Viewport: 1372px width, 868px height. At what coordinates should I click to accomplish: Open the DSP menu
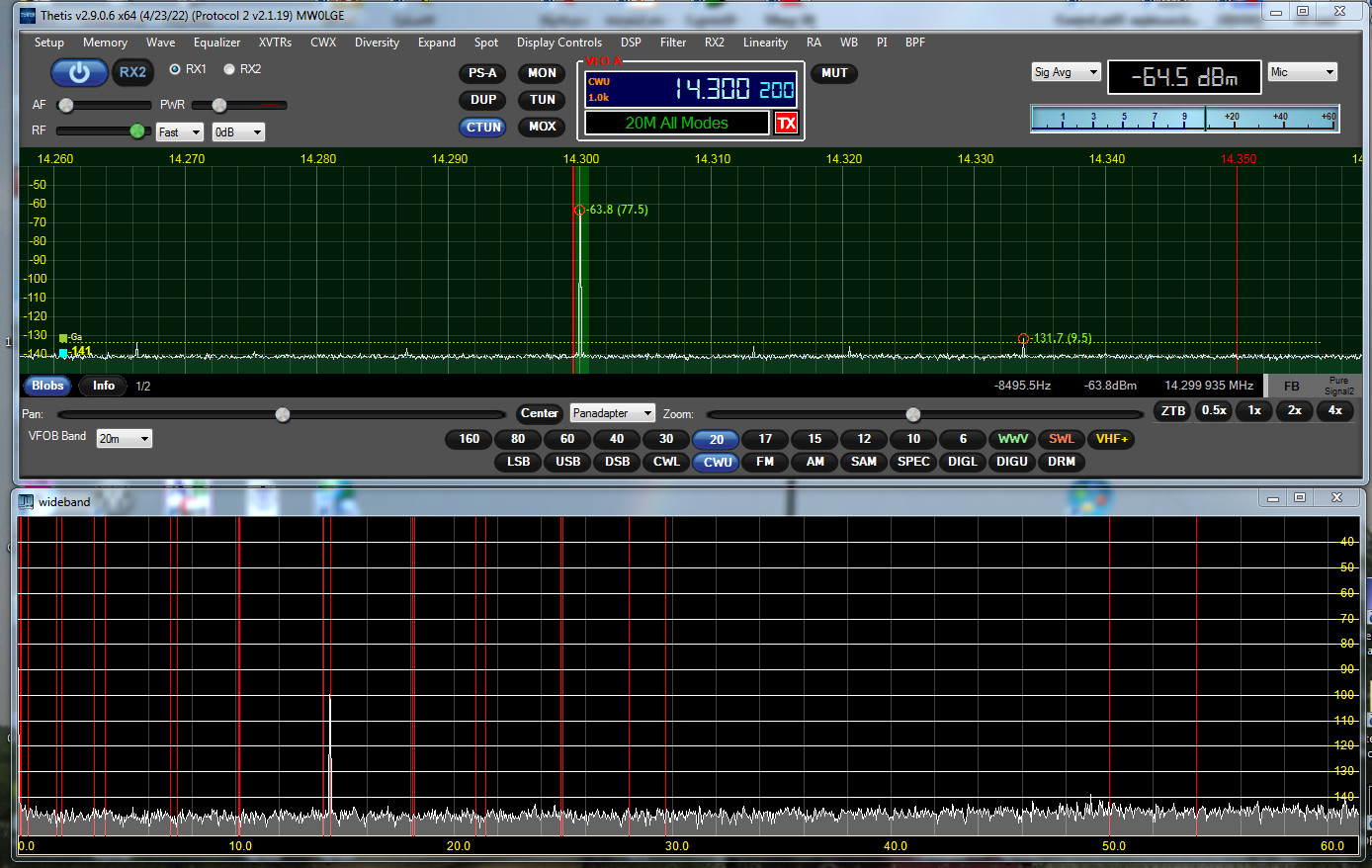631,43
